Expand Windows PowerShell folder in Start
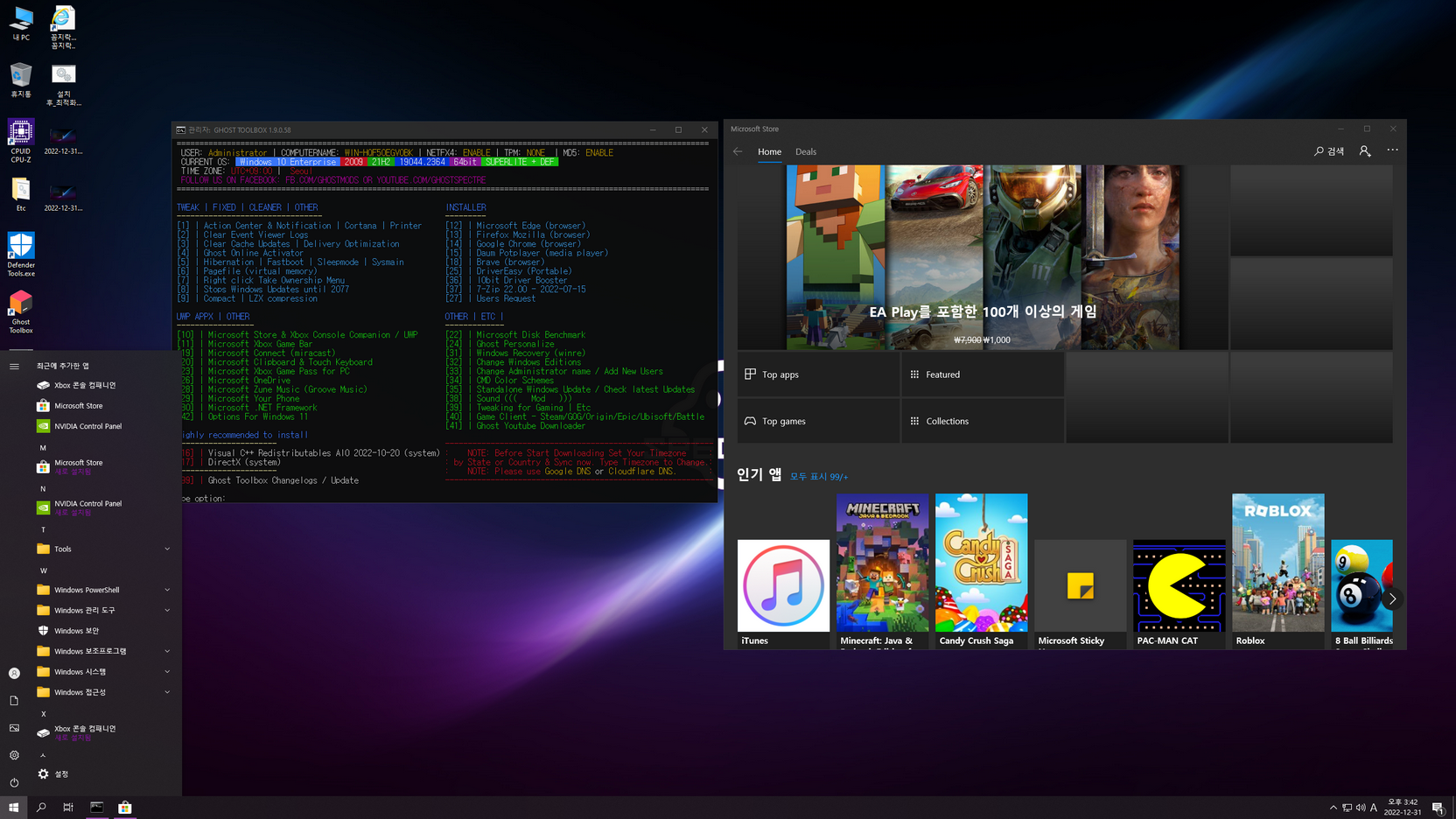This screenshot has height=819, width=1456. (105, 590)
